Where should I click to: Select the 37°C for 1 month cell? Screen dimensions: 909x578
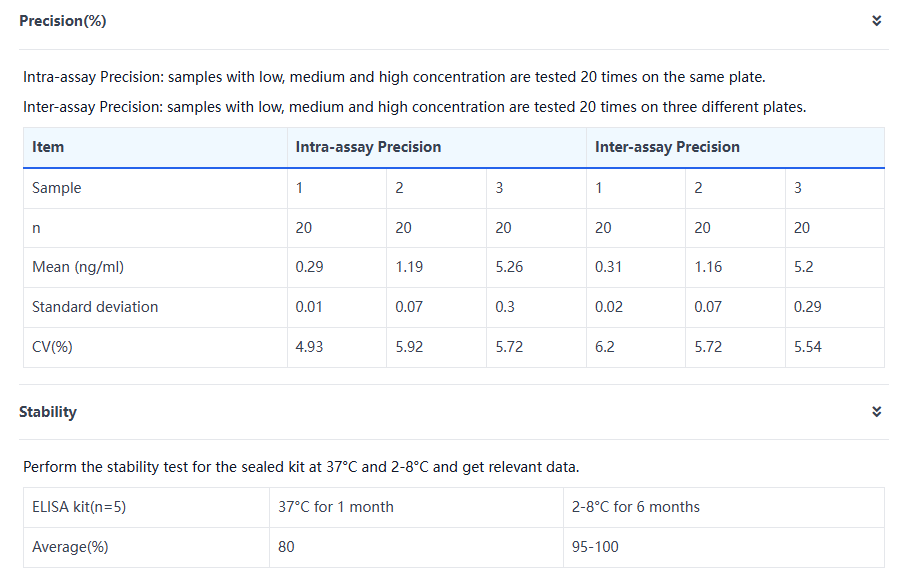coord(336,507)
